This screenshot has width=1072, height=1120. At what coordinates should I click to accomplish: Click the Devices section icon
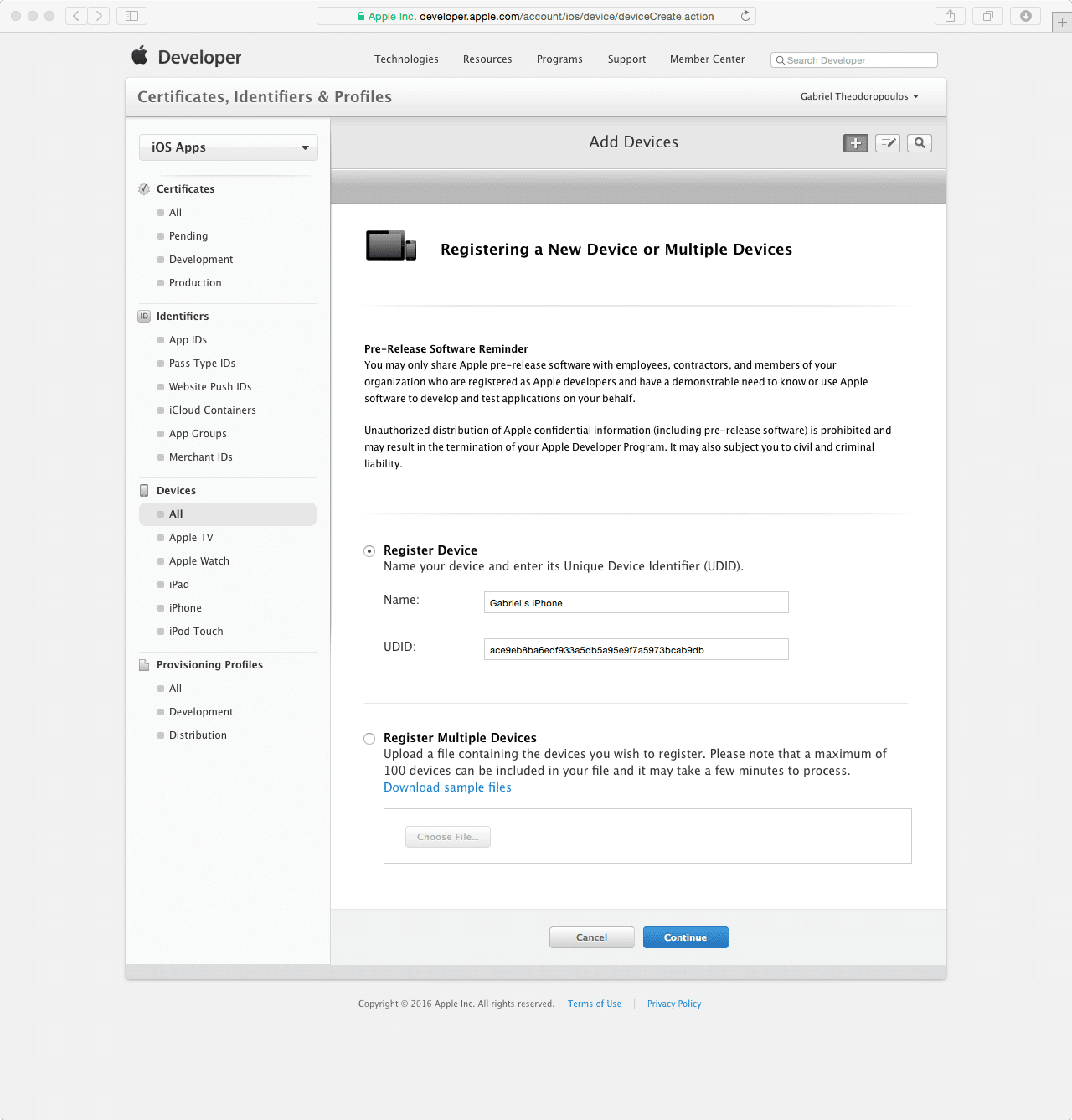click(144, 491)
